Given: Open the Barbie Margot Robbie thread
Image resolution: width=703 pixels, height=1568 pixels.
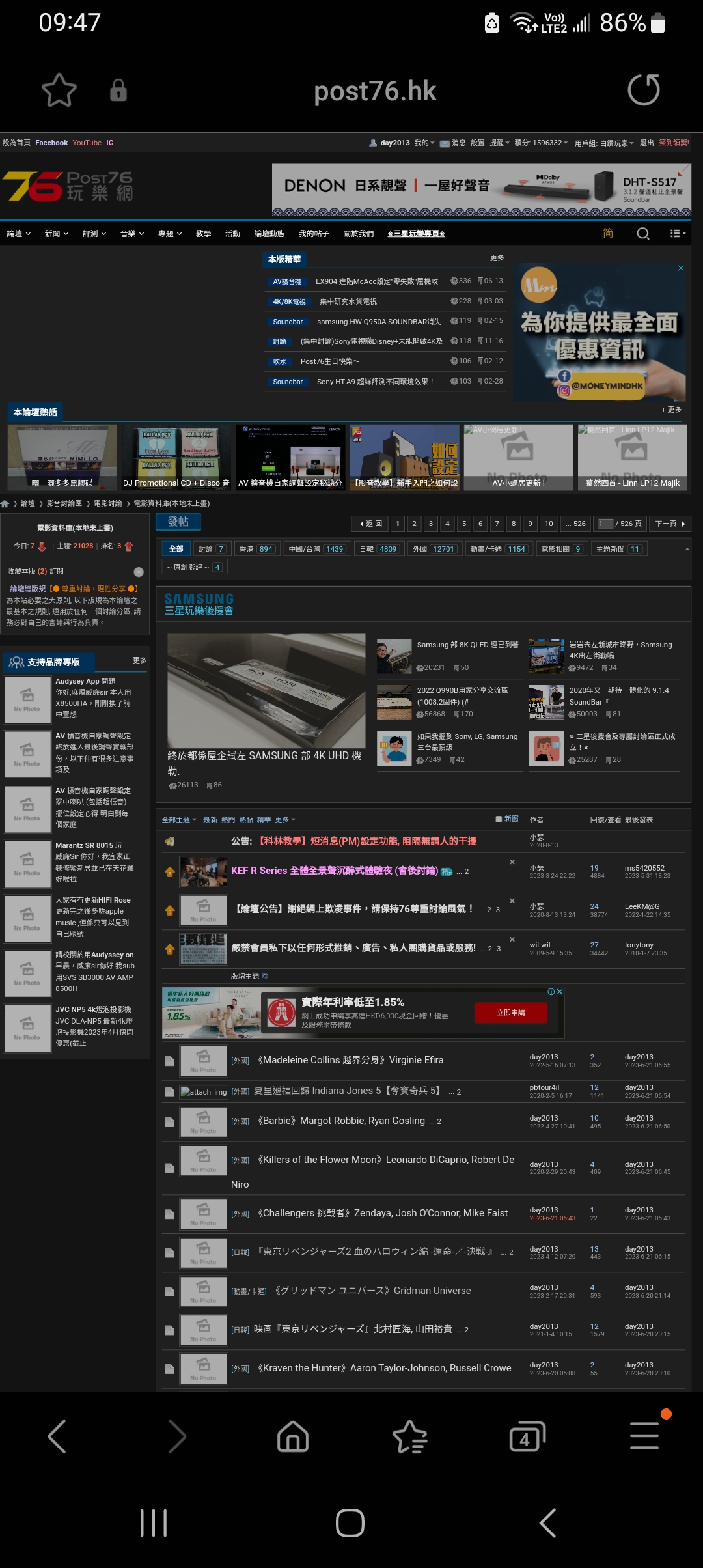Looking at the screenshot, I should [341, 1121].
